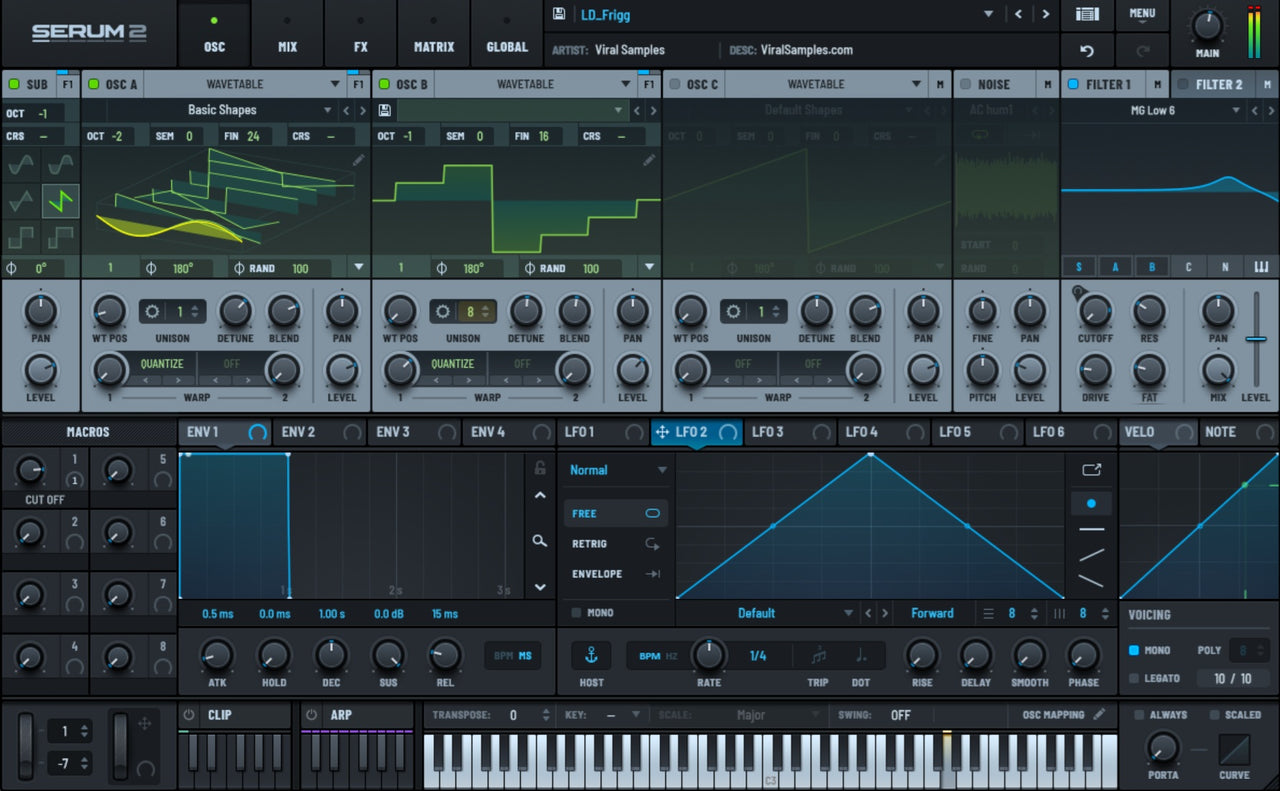Viewport: 1280px width, 791px height.
Task: Enable OSC C power switch
Action: click(x=675, y=84)
